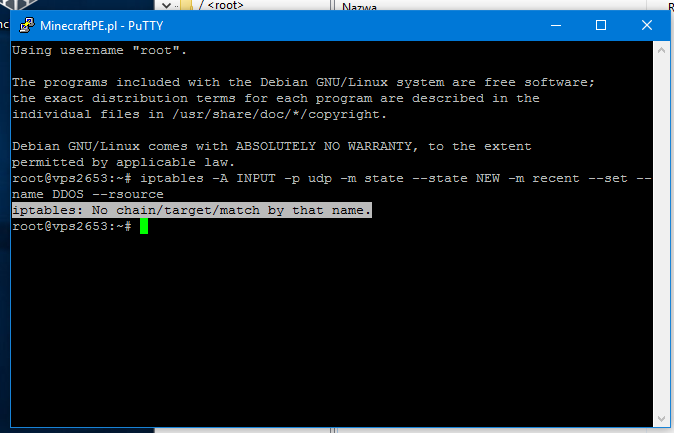This screenshot has height=433, width=674.
Task: Click the green terminal cursor block
Action: [x=143, y=227]
